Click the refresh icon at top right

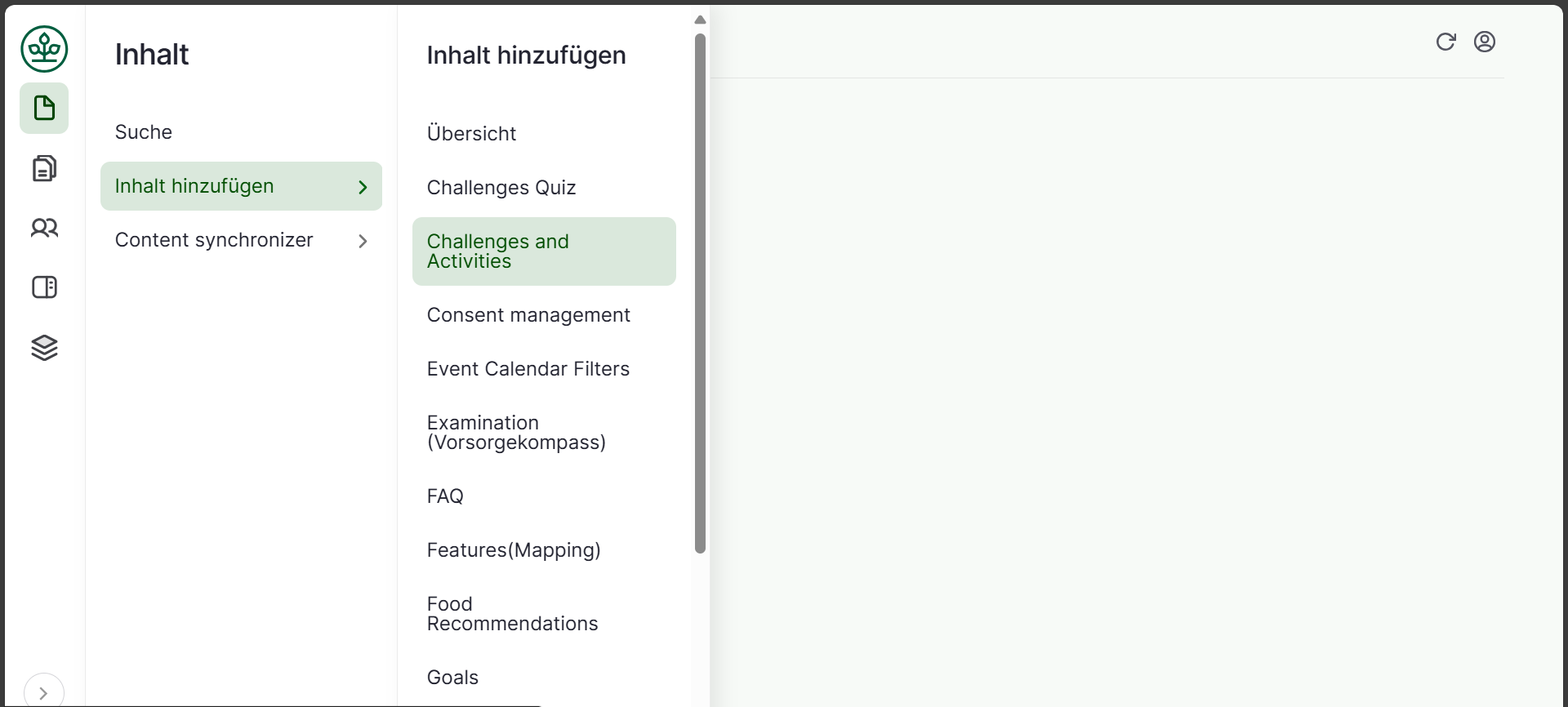1445,42
